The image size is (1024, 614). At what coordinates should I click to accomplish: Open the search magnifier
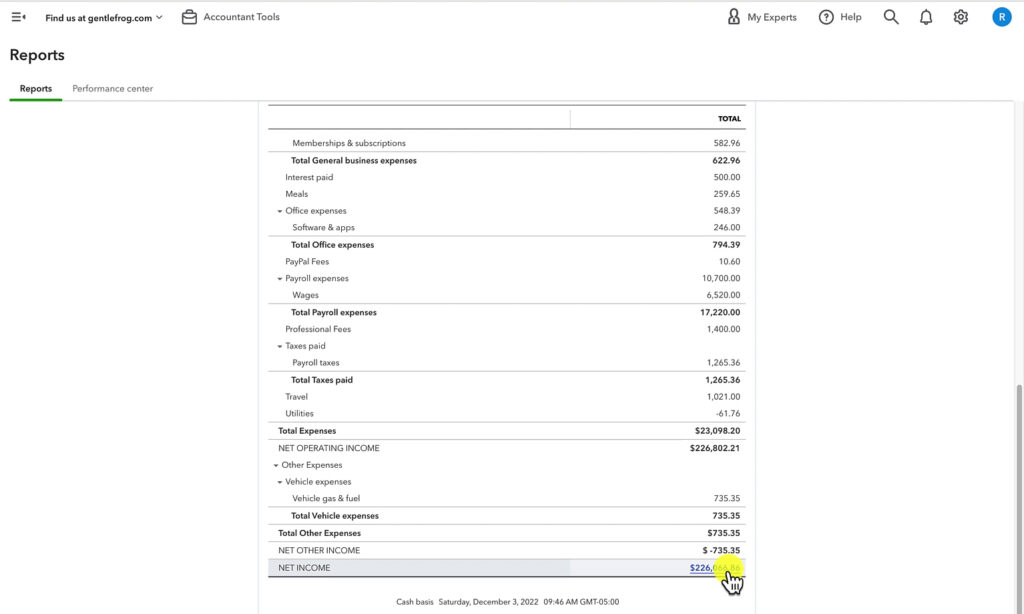[890, 16]
